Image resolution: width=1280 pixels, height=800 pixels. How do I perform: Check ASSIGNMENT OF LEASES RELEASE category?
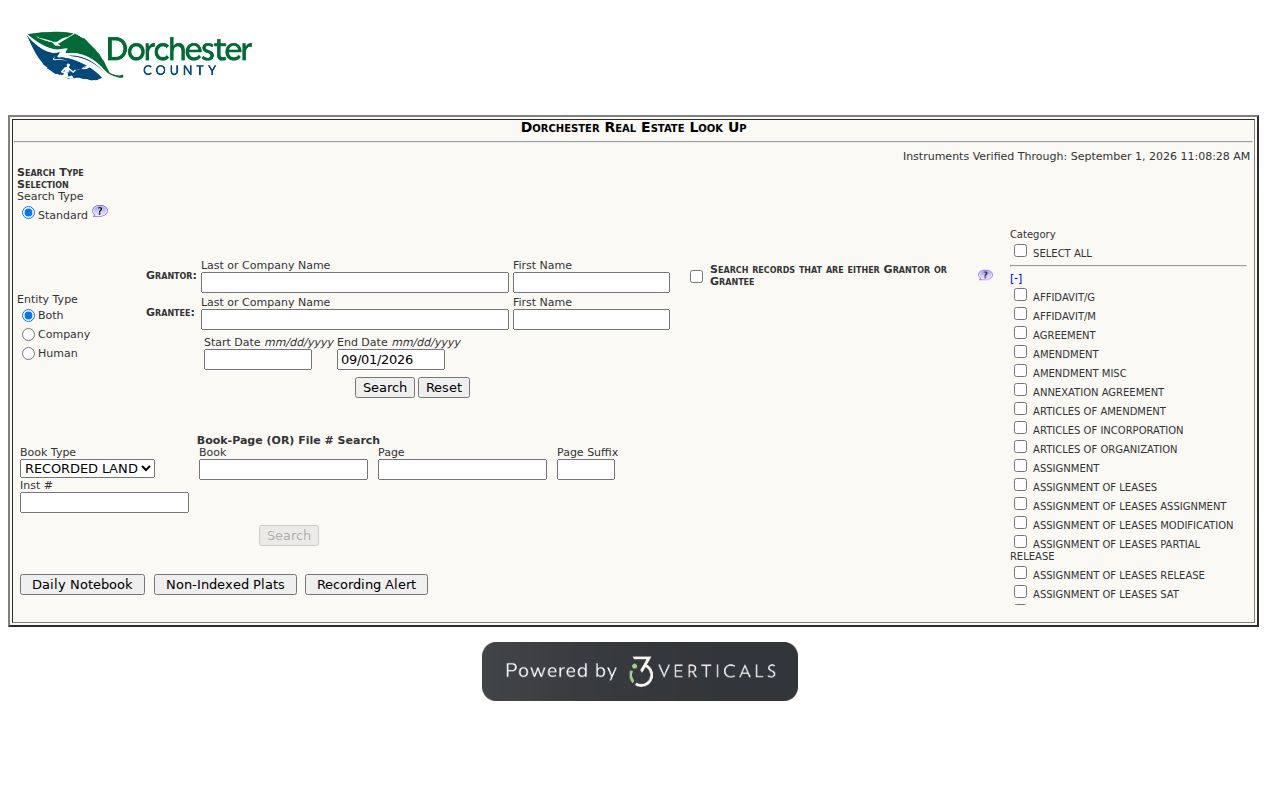click(1020, 573)
